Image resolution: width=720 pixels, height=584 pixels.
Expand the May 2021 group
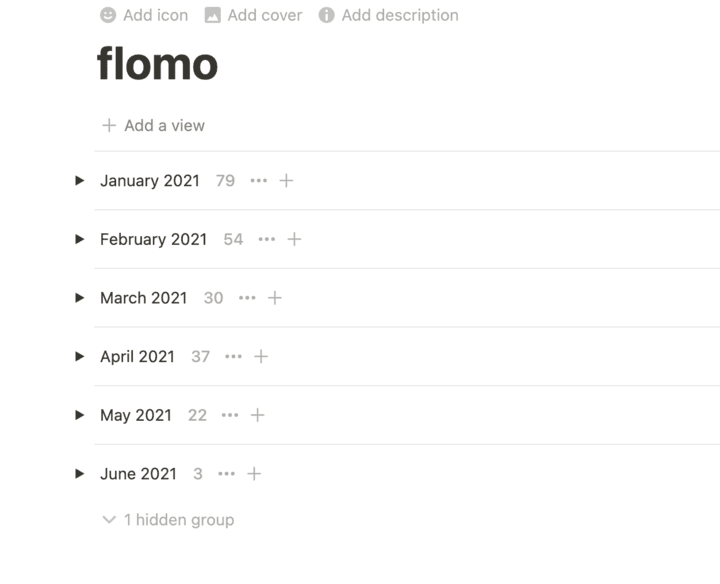[80, 415]
